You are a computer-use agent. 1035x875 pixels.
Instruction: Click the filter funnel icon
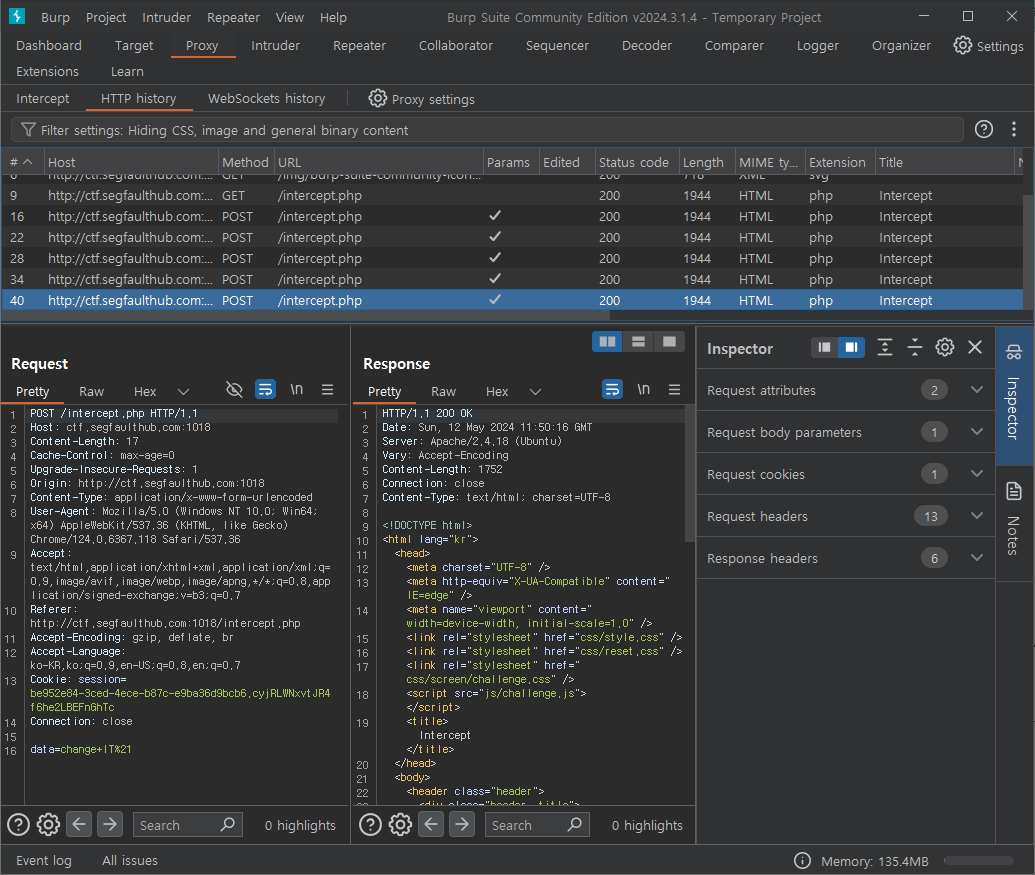(28, 130)
